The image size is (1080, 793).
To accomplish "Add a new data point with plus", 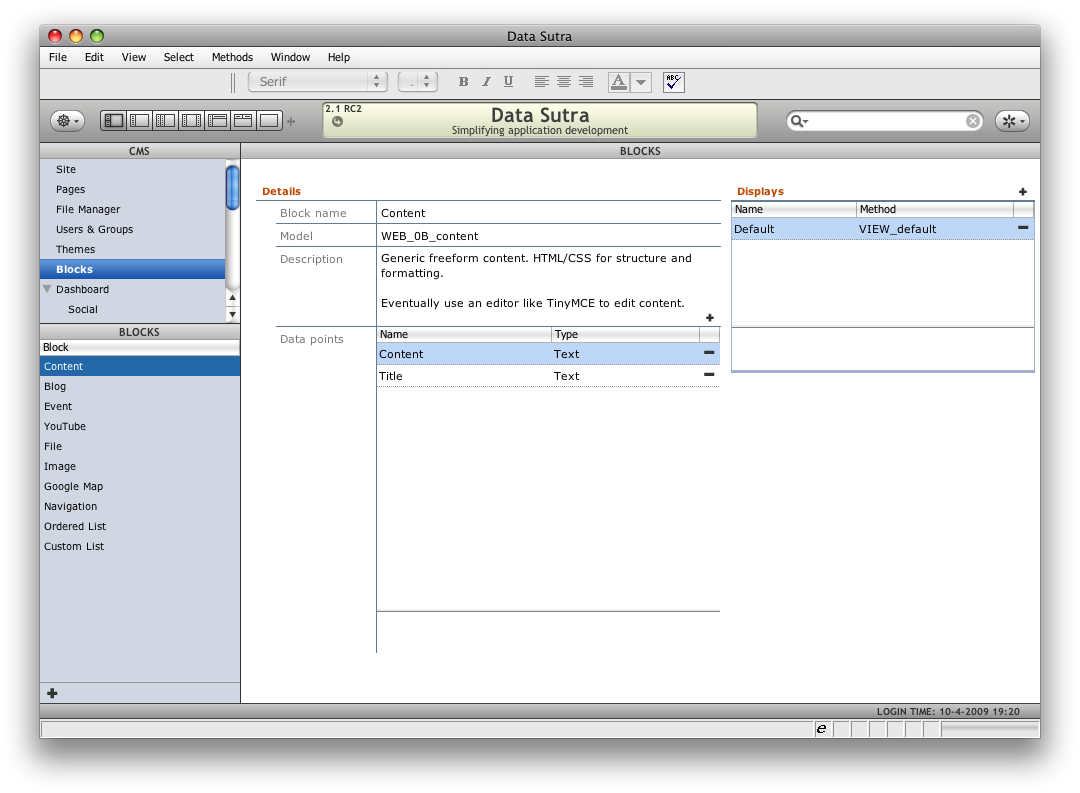I will pos(709,318).
